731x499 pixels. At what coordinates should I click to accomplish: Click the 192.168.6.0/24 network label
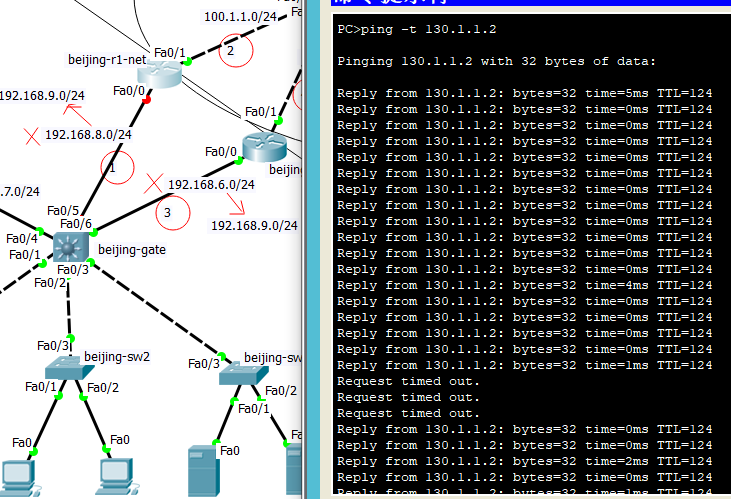point(211,184)
